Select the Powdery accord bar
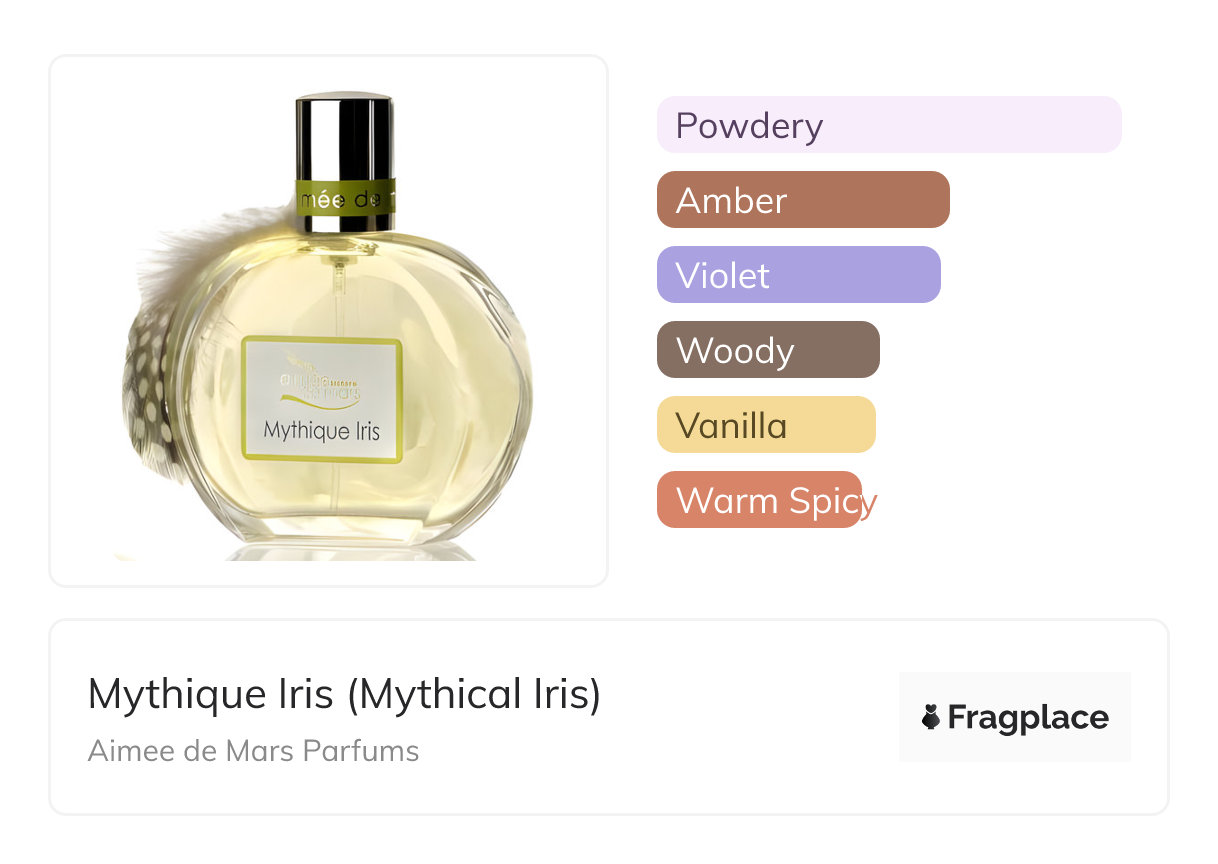This screenshot has width=1218, height=864. pyautogui.click(x=889, y=125)
